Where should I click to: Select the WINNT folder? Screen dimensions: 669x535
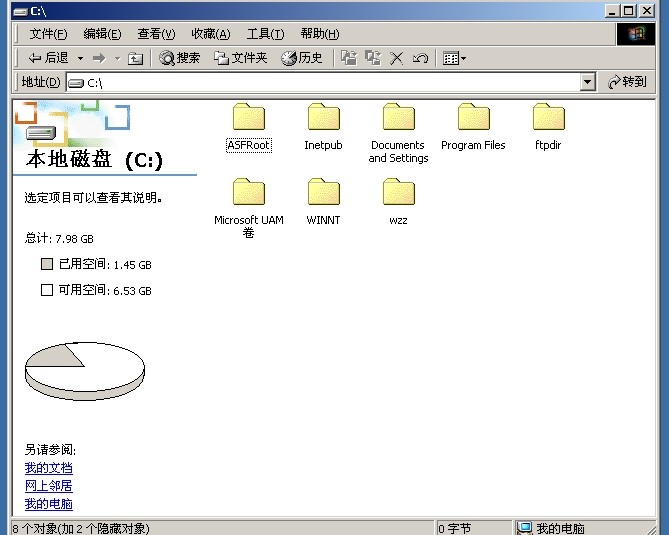click(323, 202)
